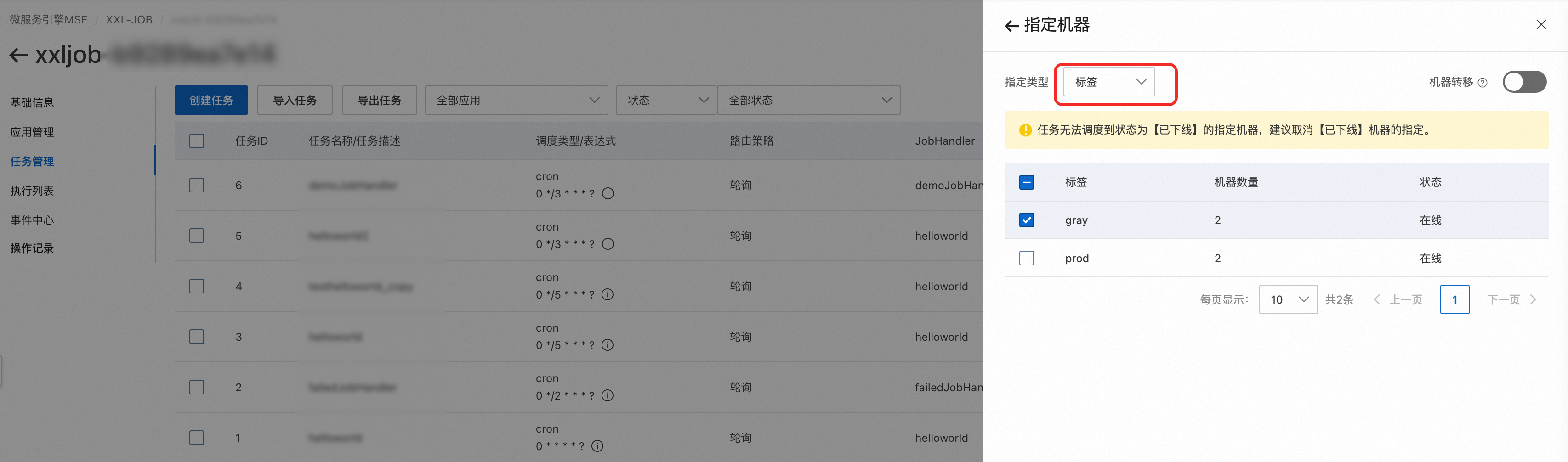The image size is (1568, 462).
Task: Click the 调度类型/表达式 column header
Action: (x=576, y=141)
